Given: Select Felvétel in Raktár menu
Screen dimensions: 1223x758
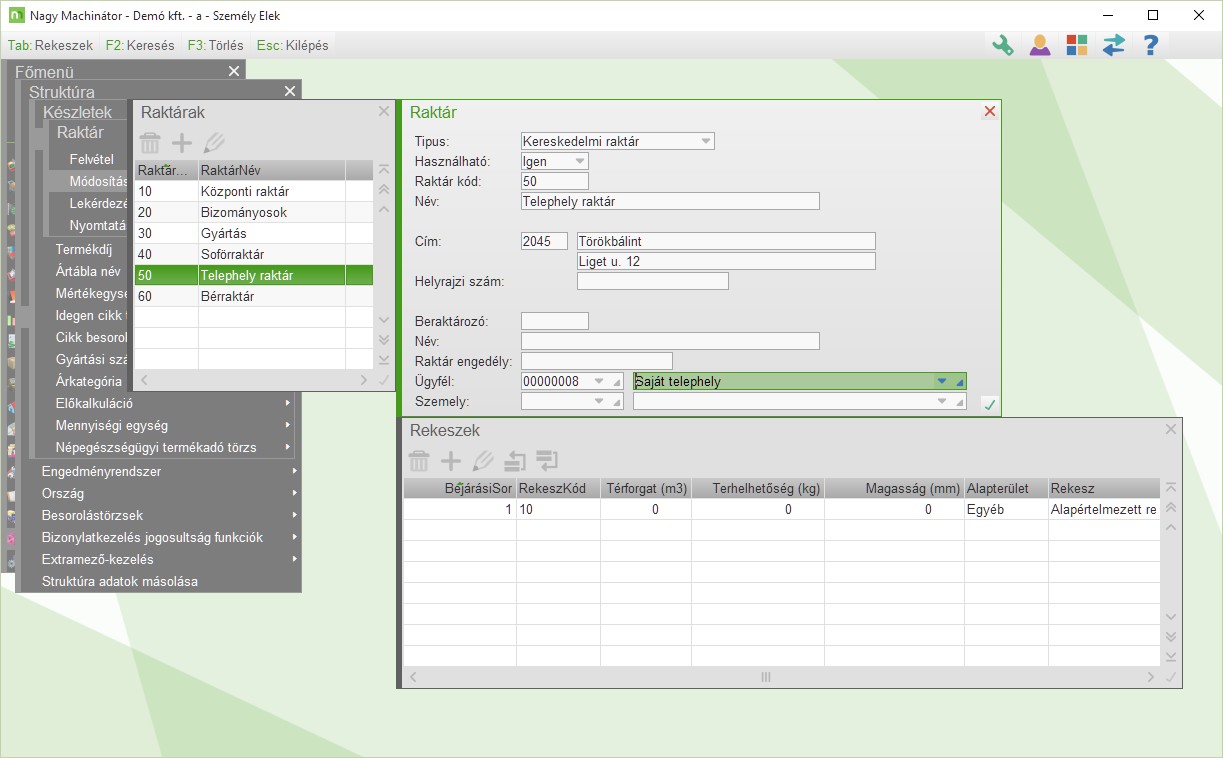Looking at the screenshot, I should coord(92,159).
